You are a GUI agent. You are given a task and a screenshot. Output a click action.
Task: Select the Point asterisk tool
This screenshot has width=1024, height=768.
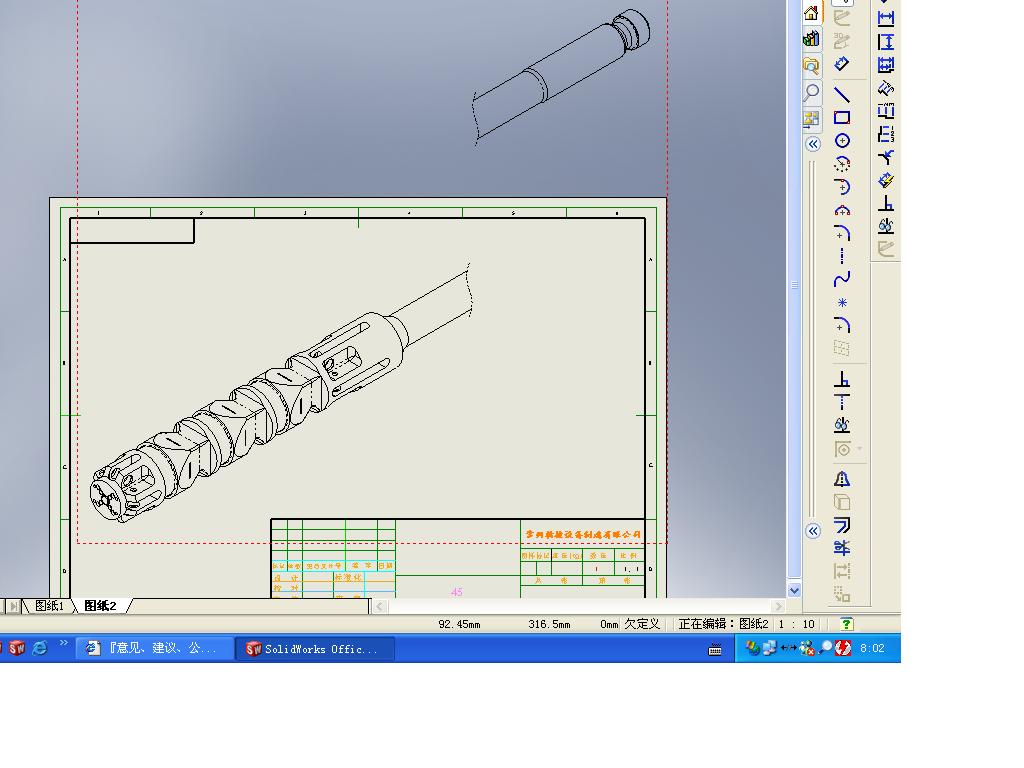842,302
